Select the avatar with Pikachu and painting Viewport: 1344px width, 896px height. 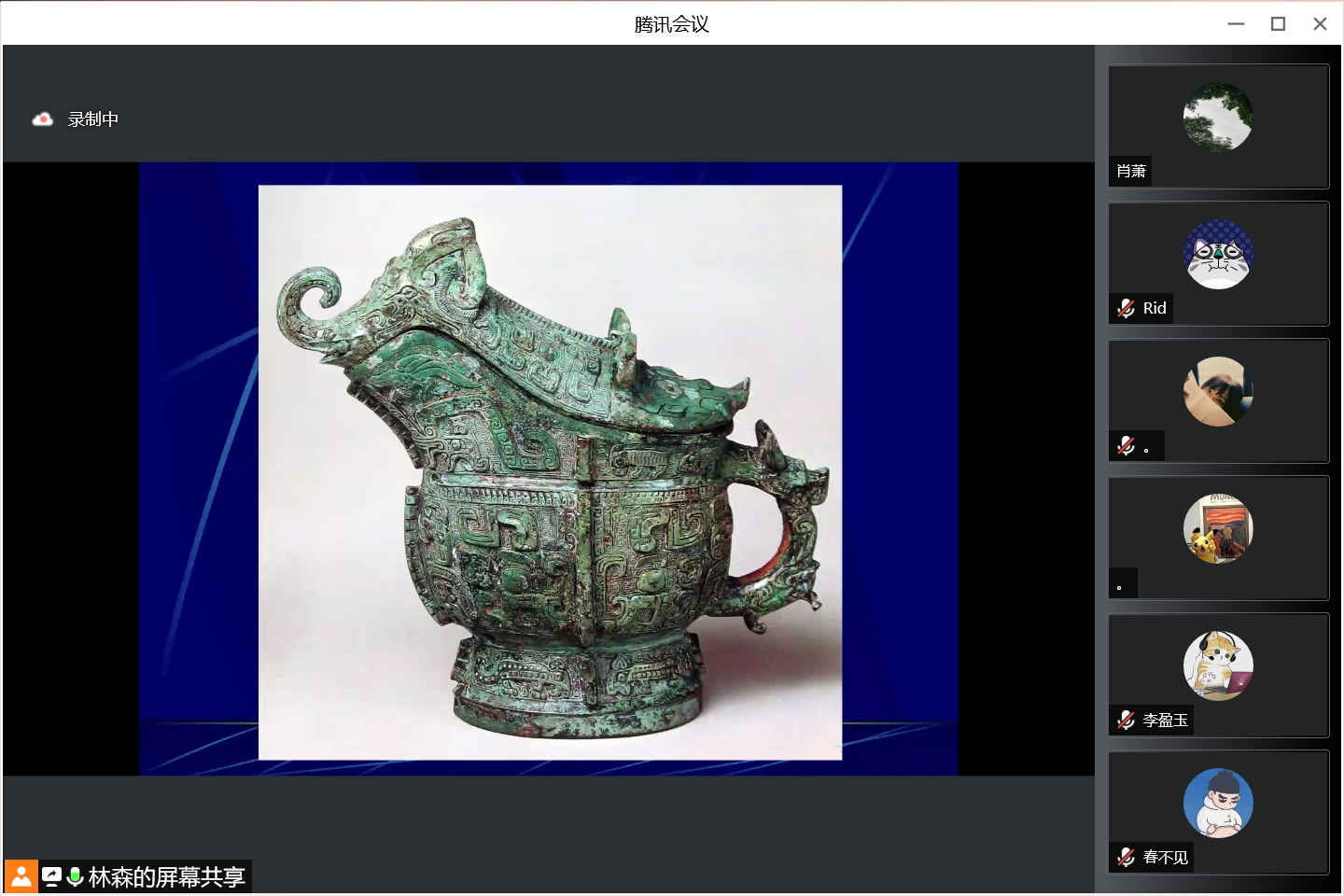(1218, 528)
